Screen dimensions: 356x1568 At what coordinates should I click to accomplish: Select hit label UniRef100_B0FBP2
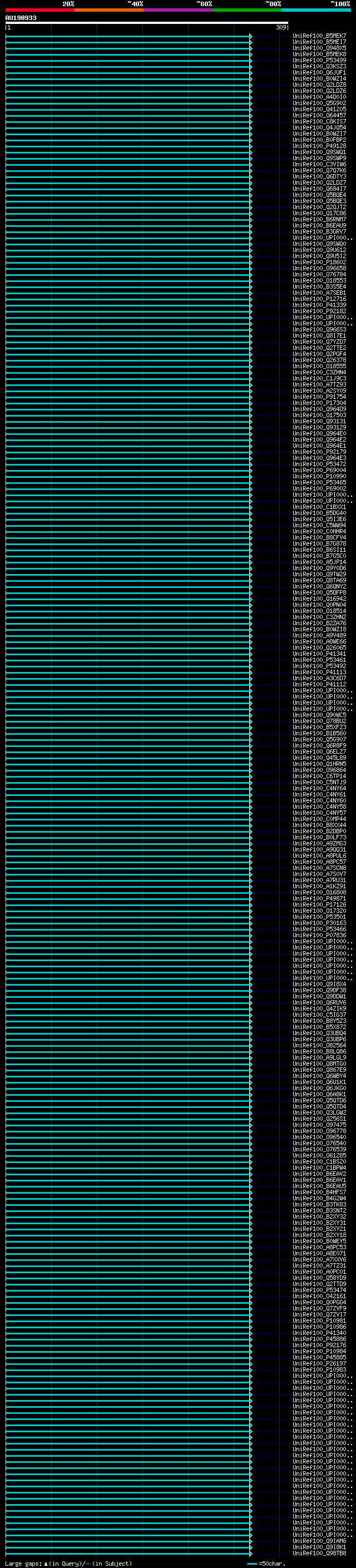(x=319, y=140)
